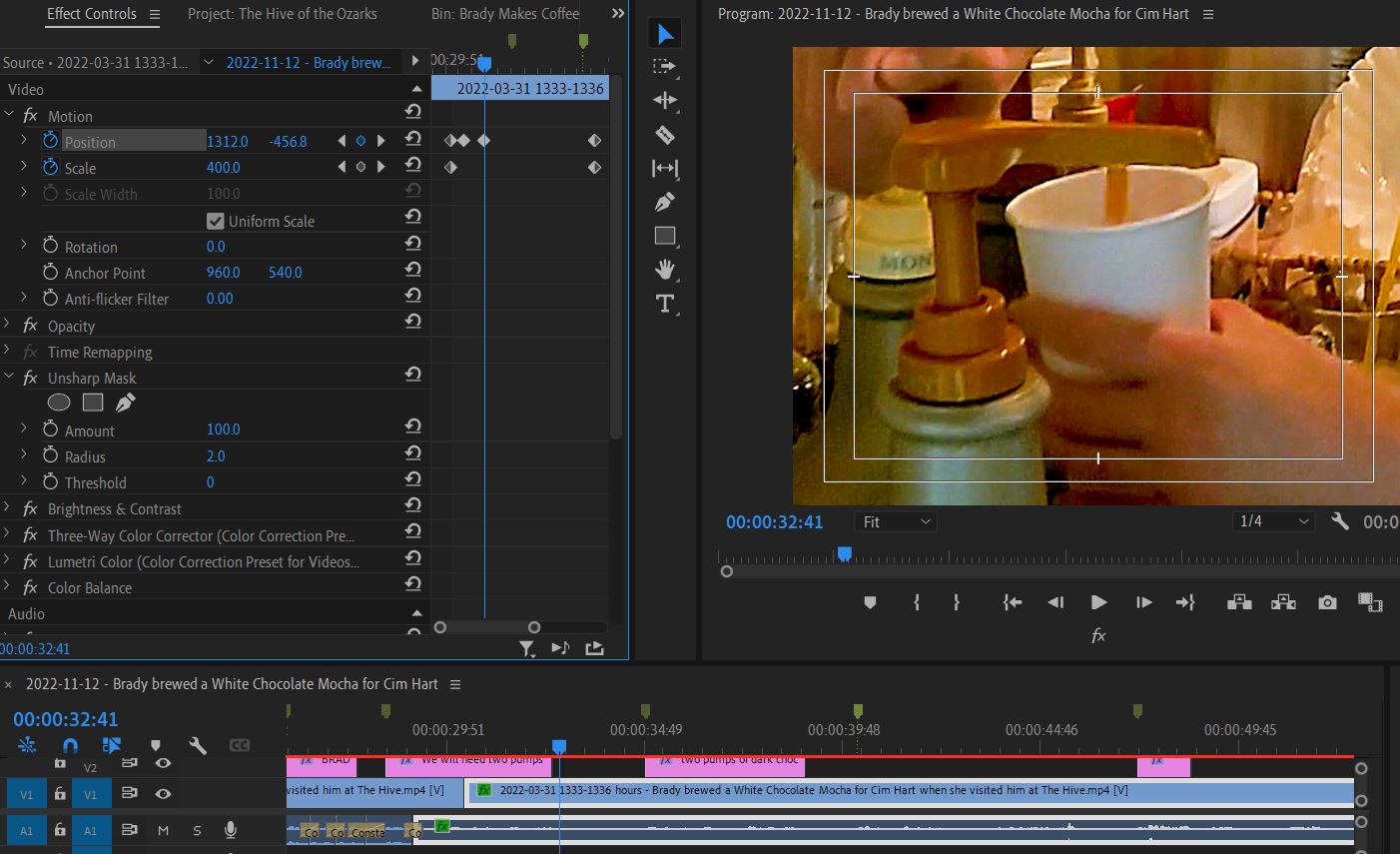Open the Effect Controls filter icon
Image resolution: width=1400 pixels, height=854 pixels.
coord(527,648)
